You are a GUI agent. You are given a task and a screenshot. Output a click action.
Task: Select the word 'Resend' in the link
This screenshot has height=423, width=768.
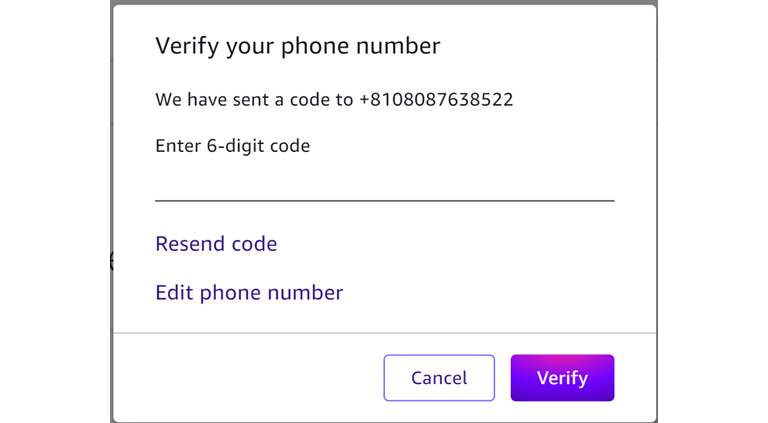click(190, 244)
